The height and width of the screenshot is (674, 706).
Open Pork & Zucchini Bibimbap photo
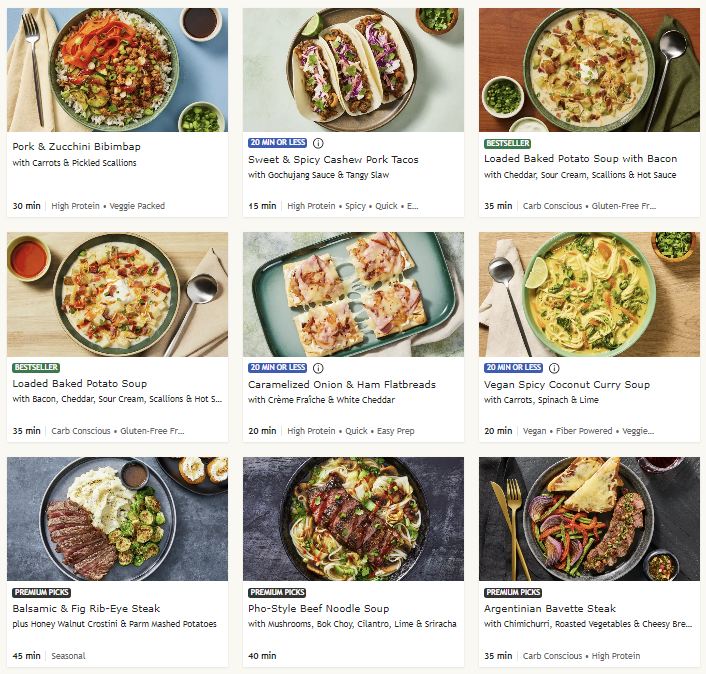[117, 70]
